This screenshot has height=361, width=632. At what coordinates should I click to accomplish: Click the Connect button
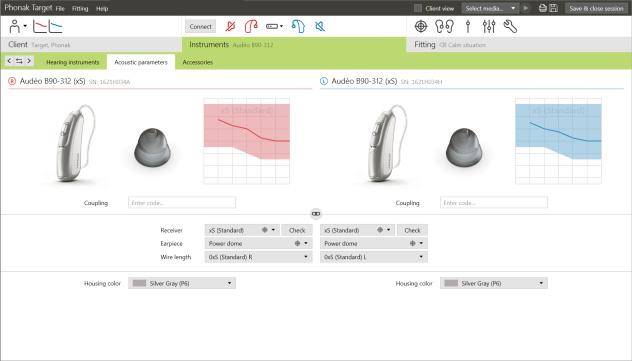click(x=200, y=27)
